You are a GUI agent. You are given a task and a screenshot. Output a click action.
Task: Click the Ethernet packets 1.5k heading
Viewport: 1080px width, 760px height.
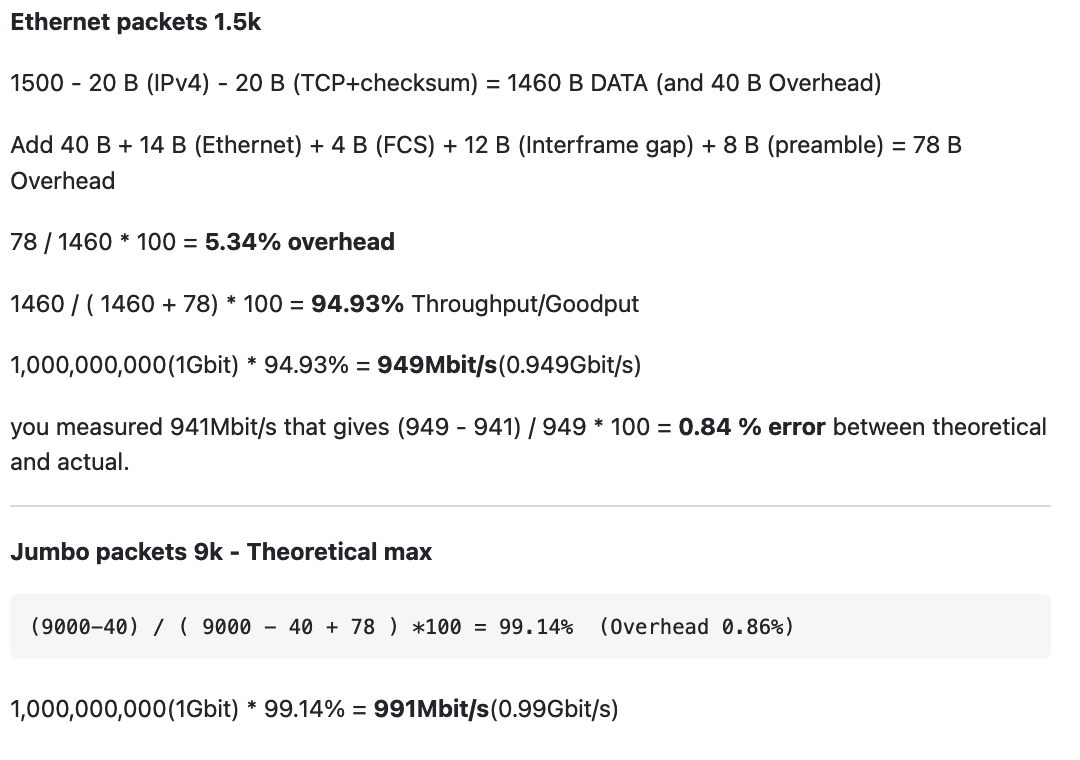[x=136, y=22]
